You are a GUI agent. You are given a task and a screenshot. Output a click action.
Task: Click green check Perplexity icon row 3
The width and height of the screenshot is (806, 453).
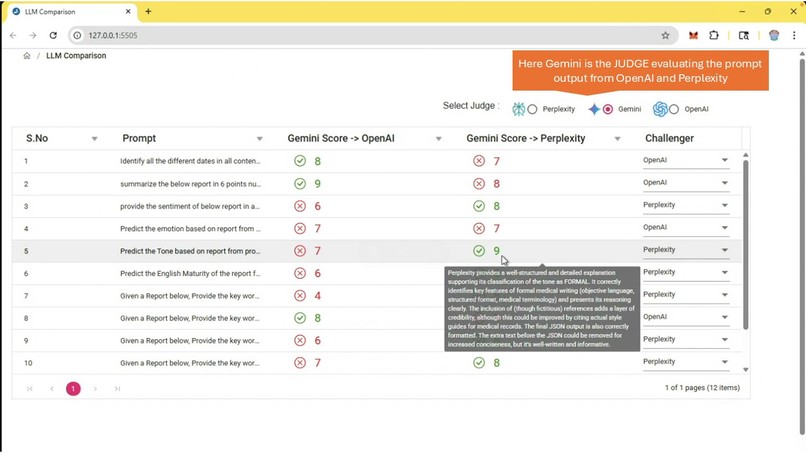479,206
